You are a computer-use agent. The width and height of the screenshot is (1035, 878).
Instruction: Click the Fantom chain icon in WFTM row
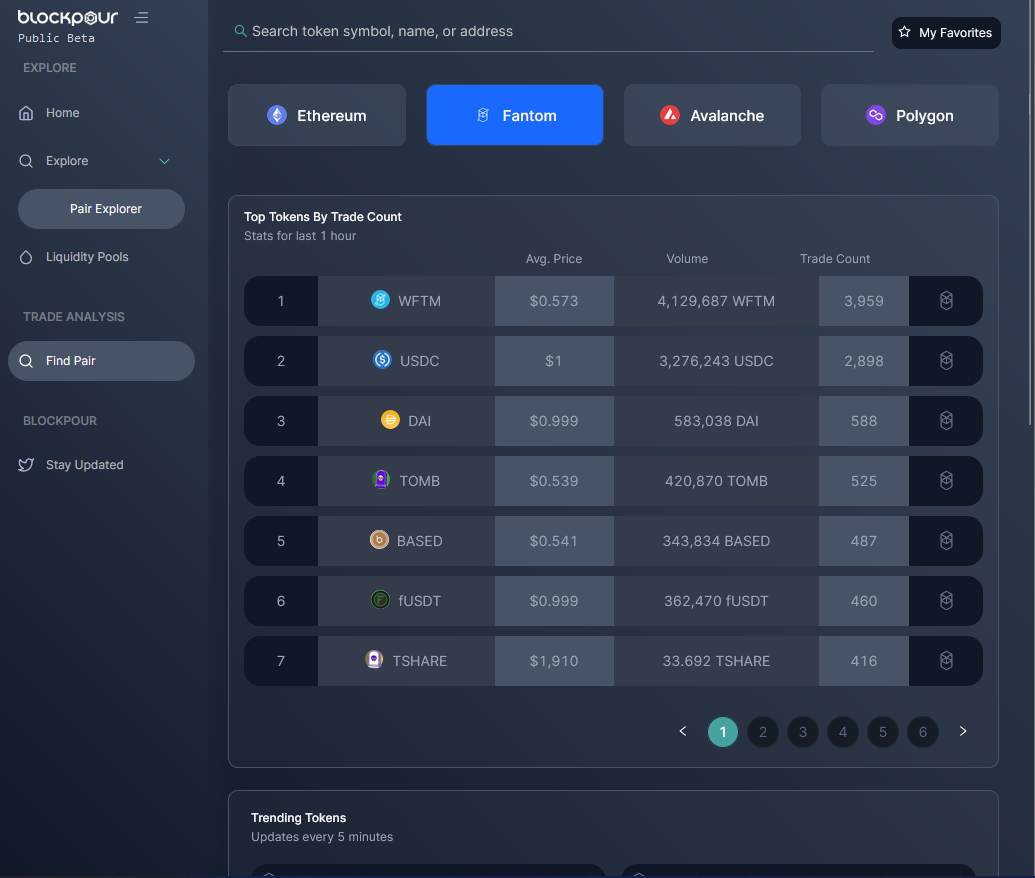click(946, 301)
